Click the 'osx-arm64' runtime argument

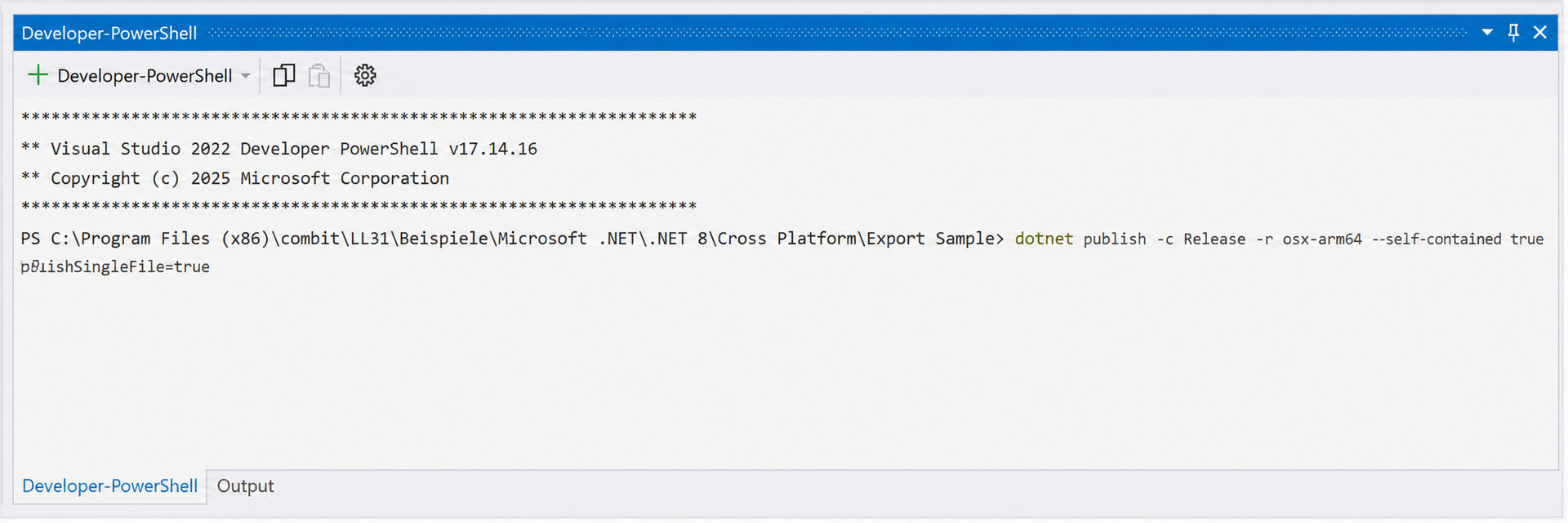(x=1322, y=239)
